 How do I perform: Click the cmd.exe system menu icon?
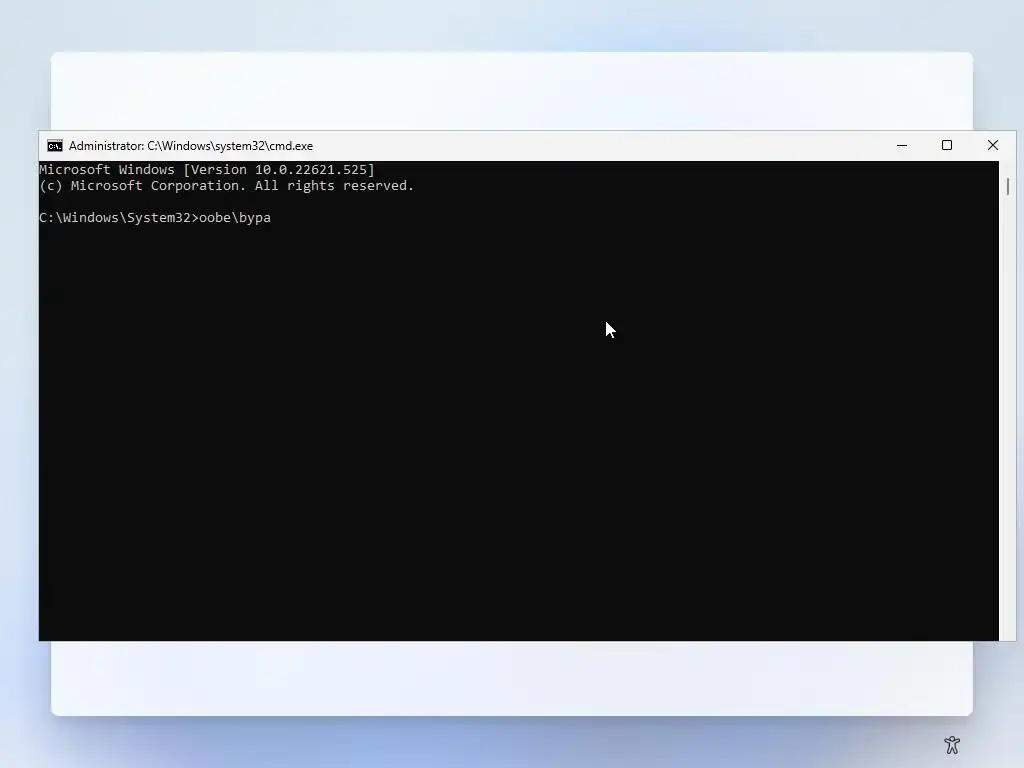pos(55,146)
